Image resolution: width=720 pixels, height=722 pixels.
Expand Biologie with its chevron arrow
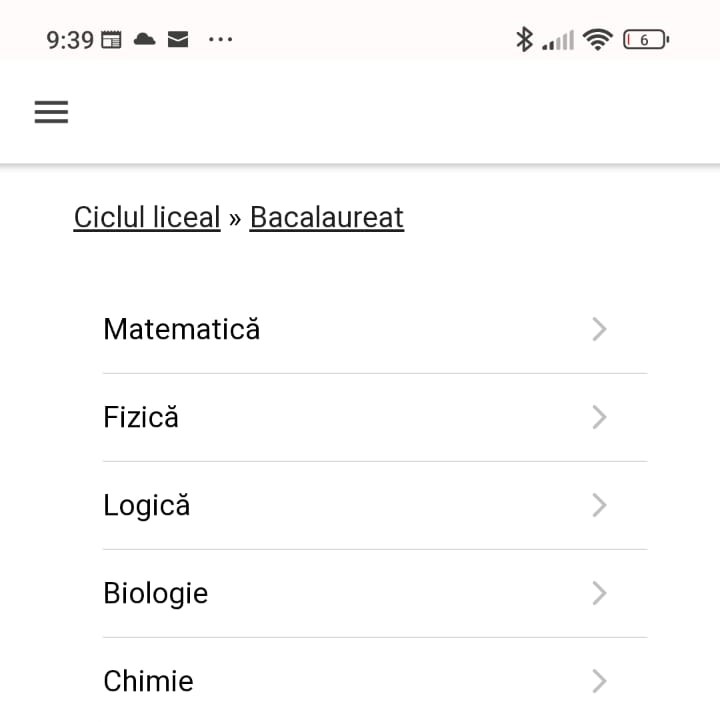[599, 593]
